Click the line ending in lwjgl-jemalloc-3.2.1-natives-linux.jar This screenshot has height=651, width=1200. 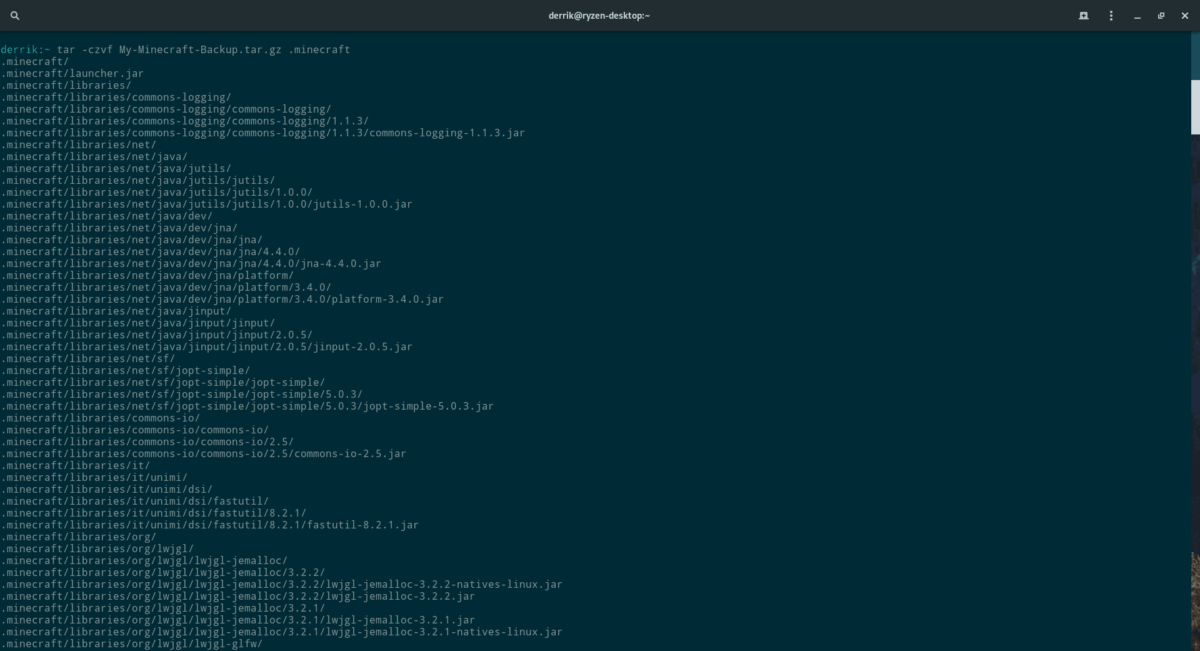click(282, 632)
